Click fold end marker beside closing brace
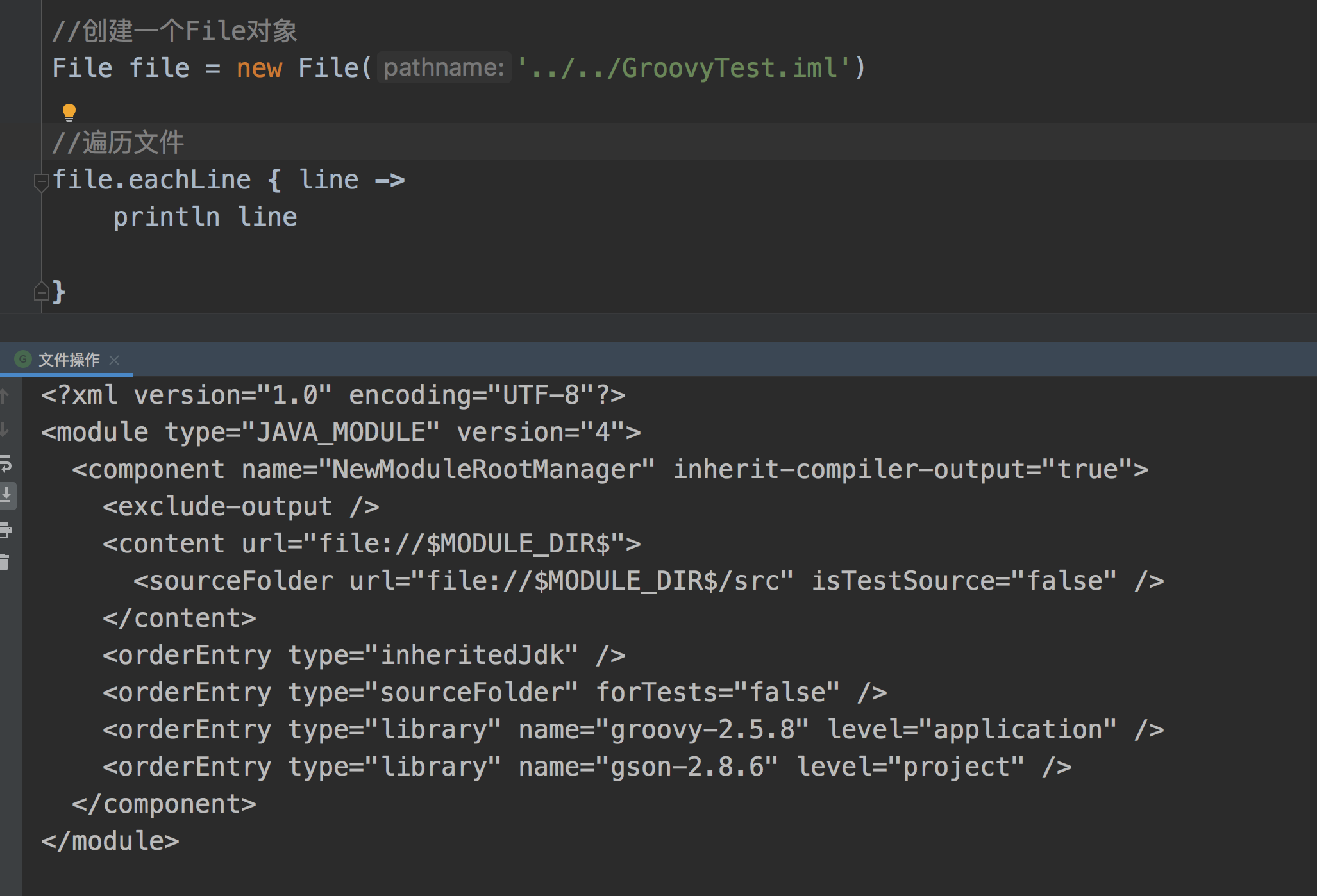This screenshot has height=896, width=1317. [x=41, y=292]
